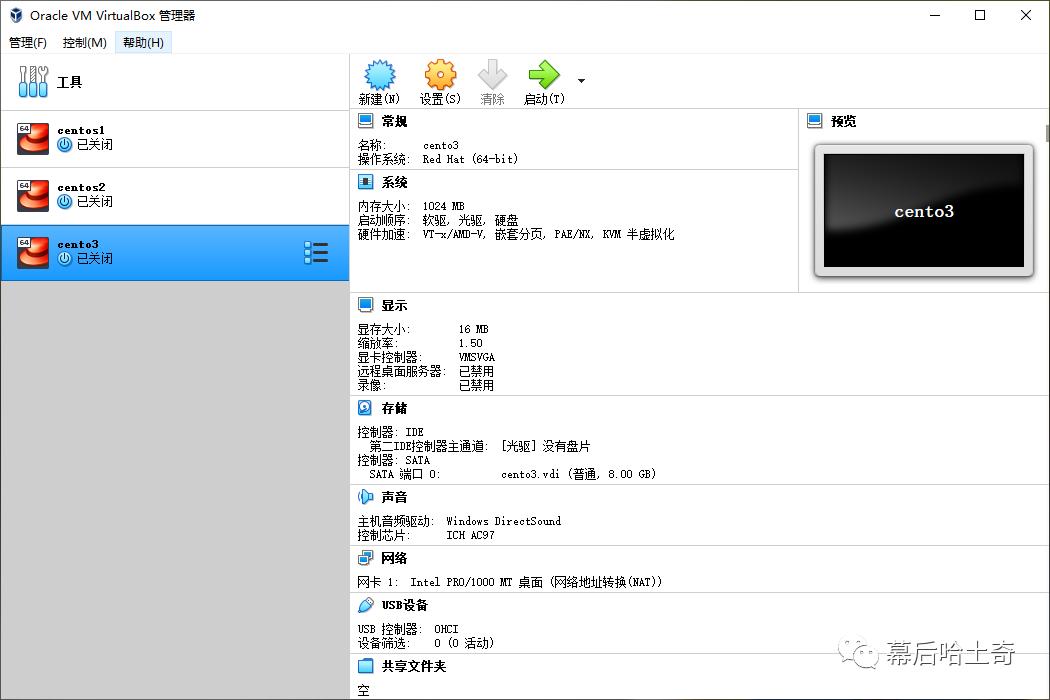The image size is (1050, 700).
Task: Click the Audio section speaker icon
Action: 366,497
